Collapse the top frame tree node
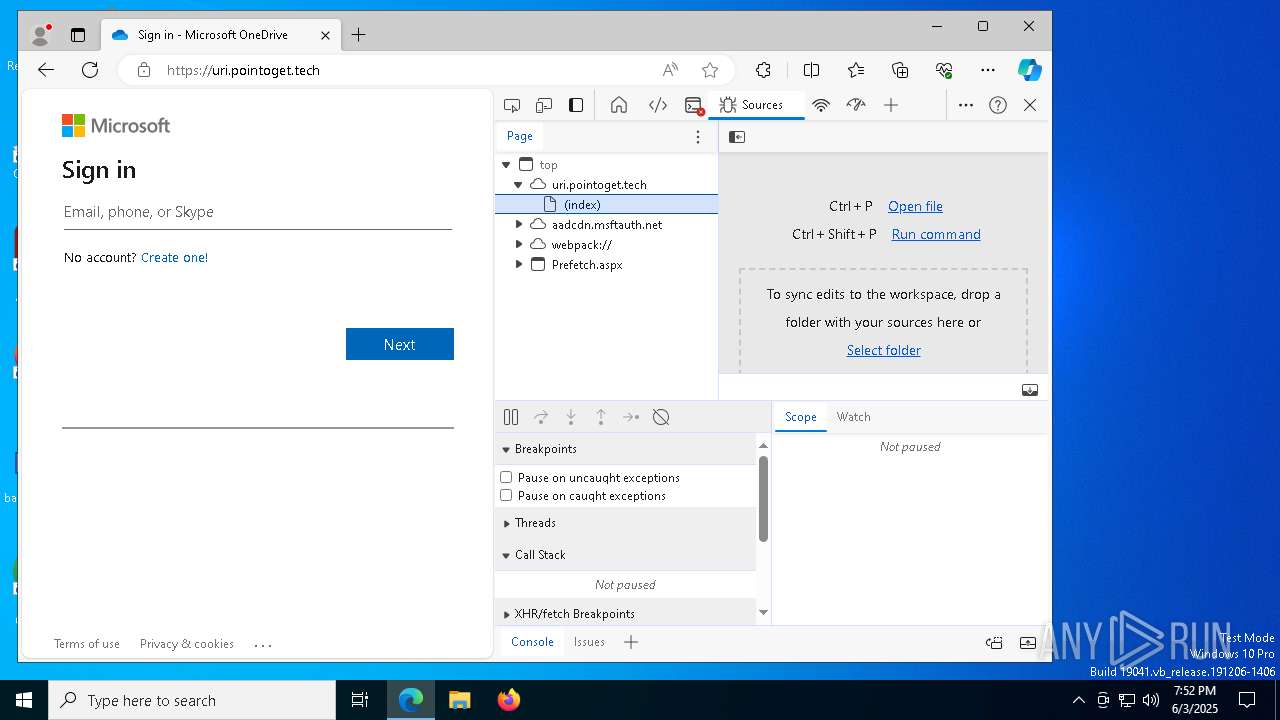The image size is (1280, 720). (x=506, y=165)
